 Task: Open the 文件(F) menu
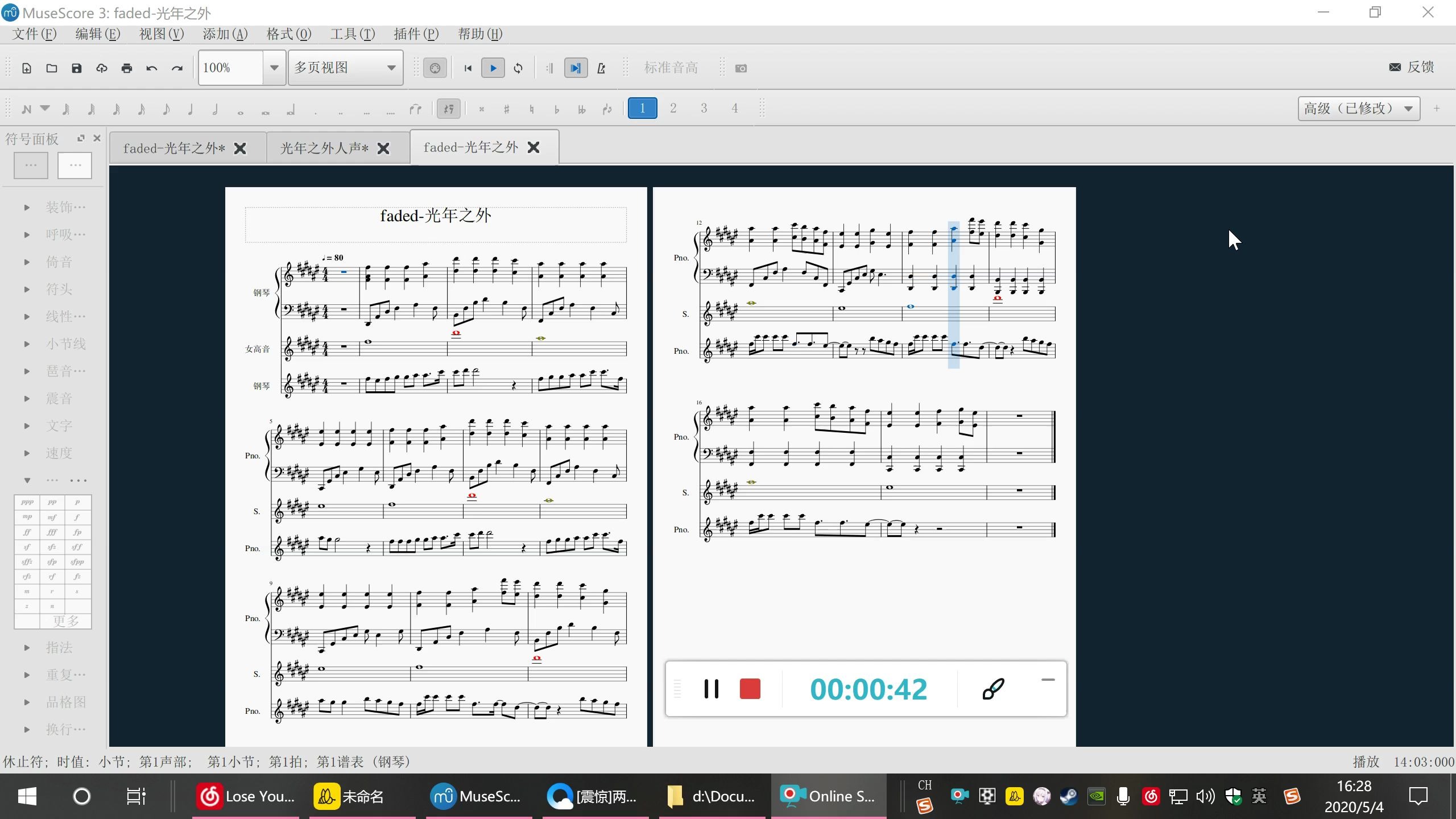pos(35,34)
